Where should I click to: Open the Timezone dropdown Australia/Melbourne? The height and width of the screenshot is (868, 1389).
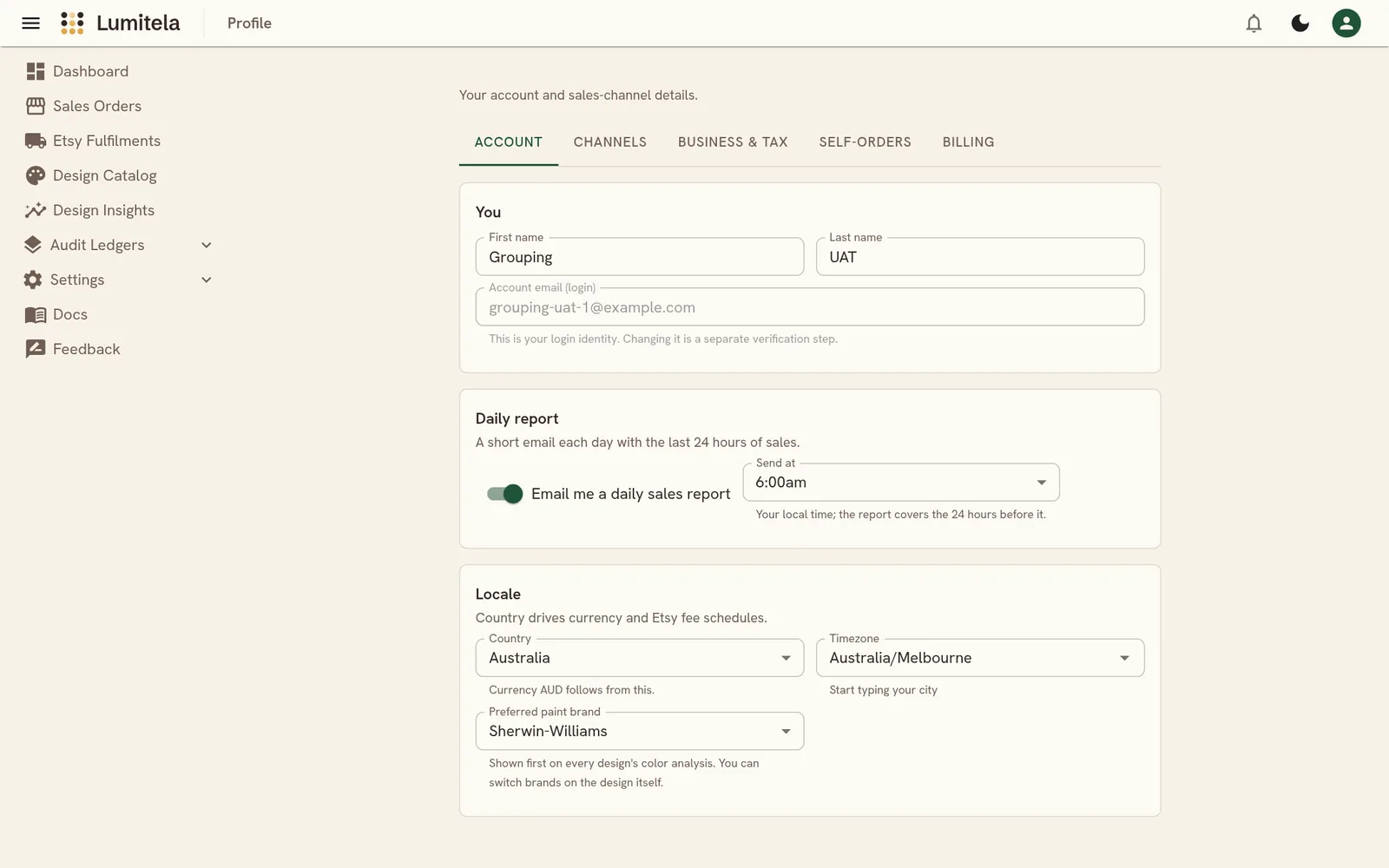click(x=980, y=658)
